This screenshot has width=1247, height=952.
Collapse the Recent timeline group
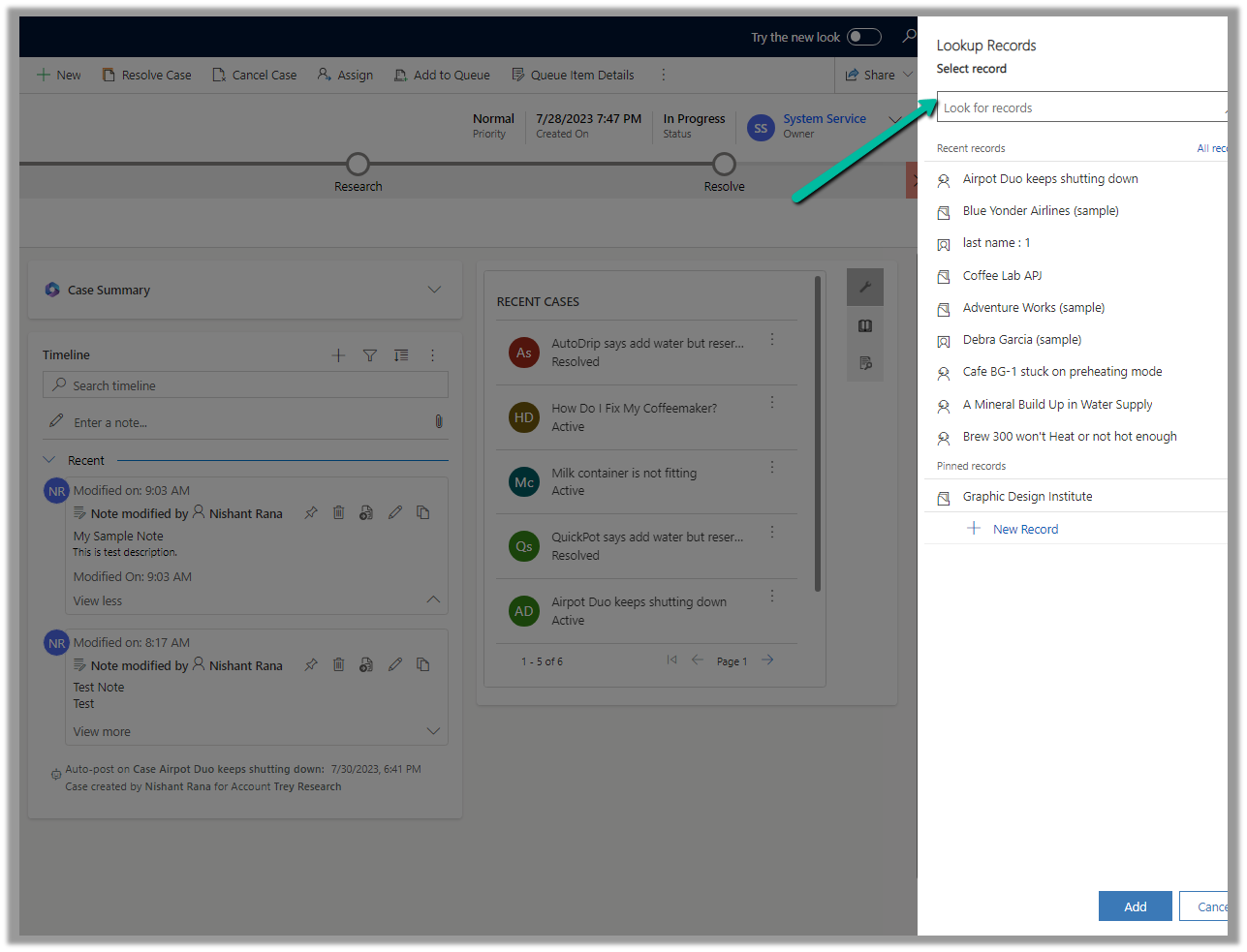tap(49, 460)
